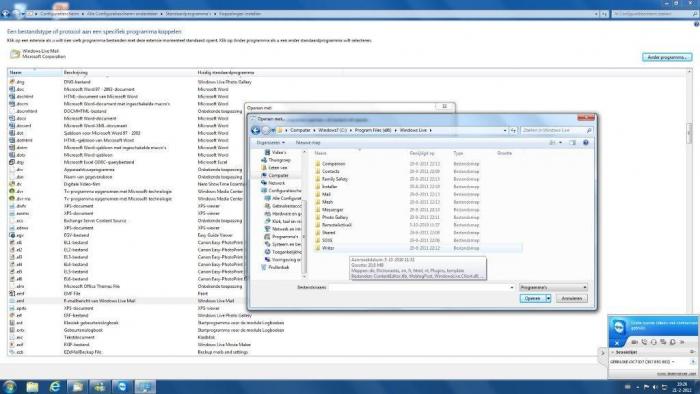Image resolution: width=700 pixels, height=394 pixels.
Task: Open TeamViewer from the taskbar
Action: pyautogui.click(x=122, y=386)
